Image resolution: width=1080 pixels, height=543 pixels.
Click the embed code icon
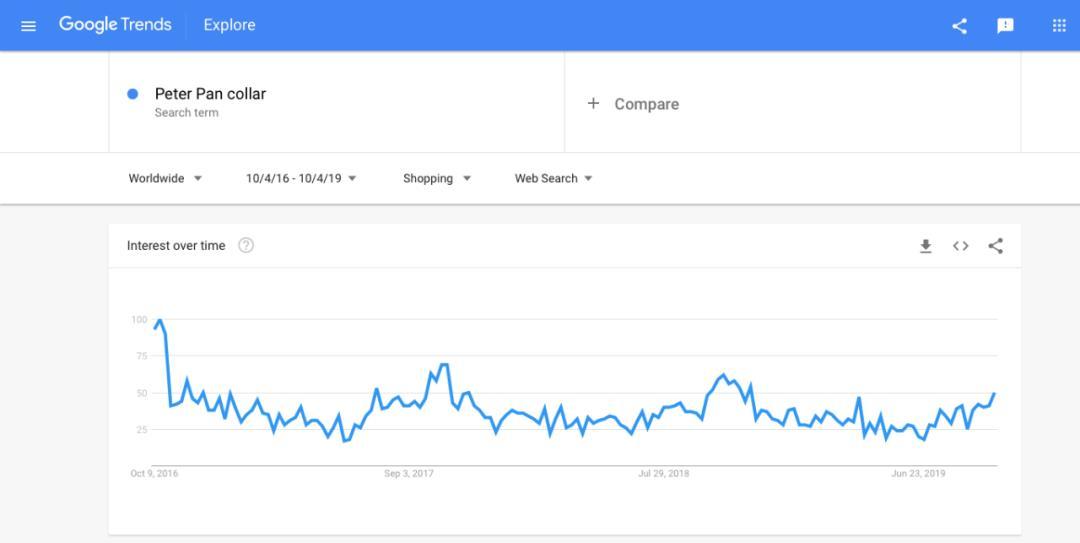[x=961, y=246]
